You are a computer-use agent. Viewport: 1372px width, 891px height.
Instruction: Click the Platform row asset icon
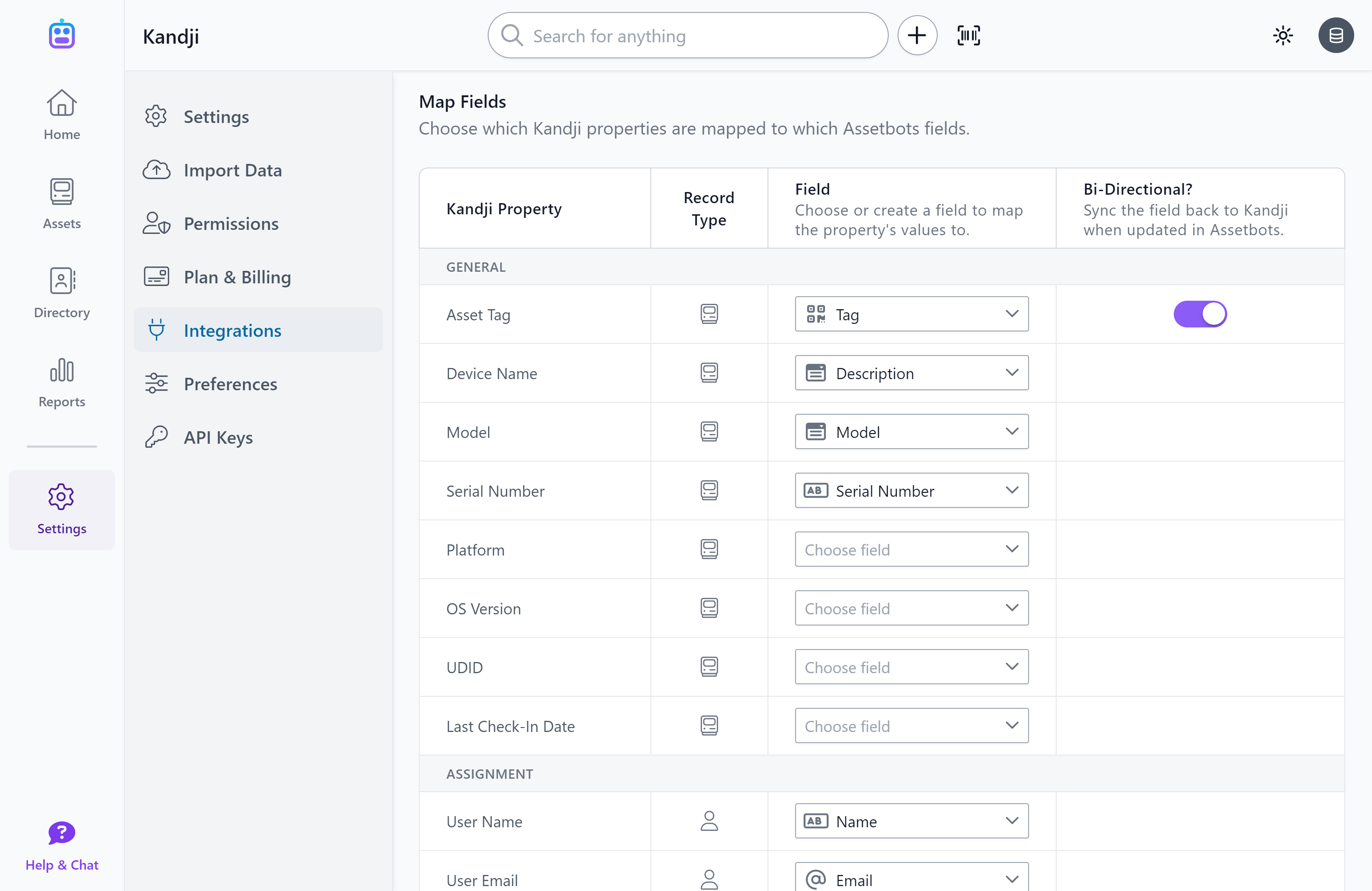(709, 550)
